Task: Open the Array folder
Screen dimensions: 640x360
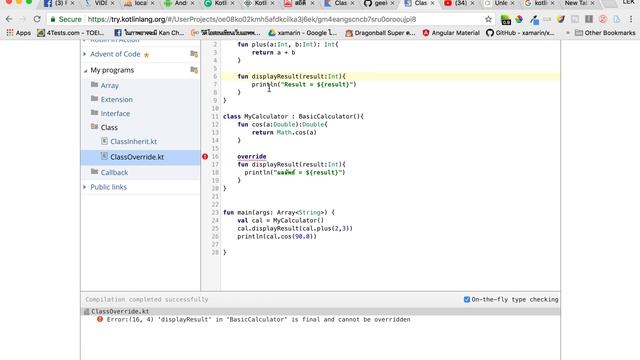Action: click(109, 86)
